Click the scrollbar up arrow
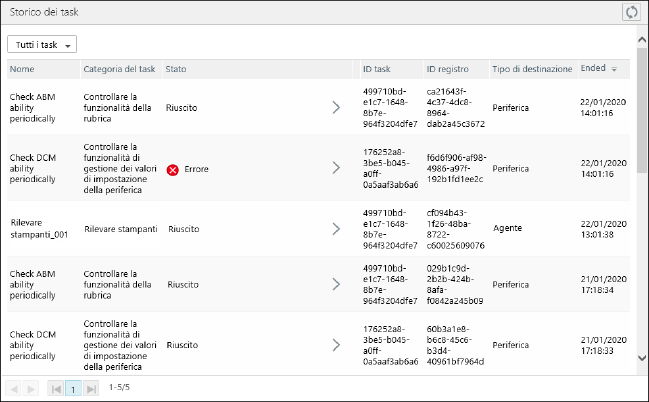Screen dimensions: 649x402 (641, 41)
